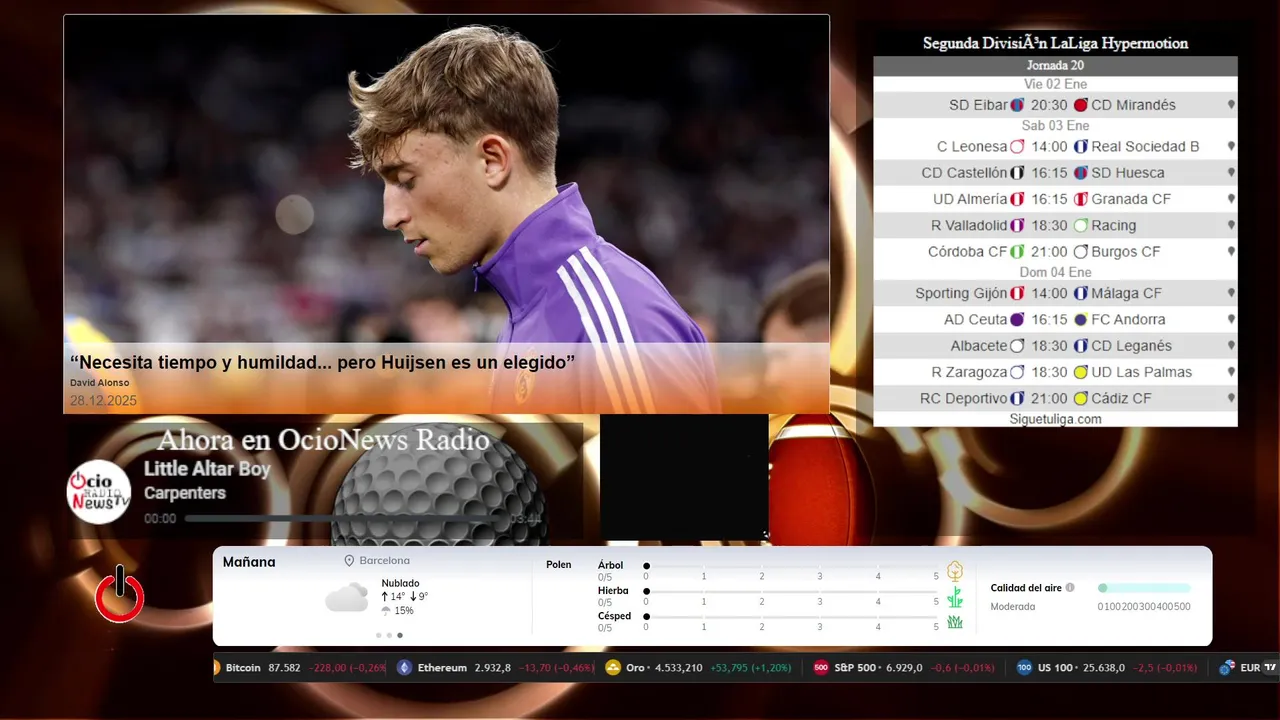Click the FC Andorra team badge
The height and width of the screenshot is (720, 1280).
pos(1080,319)
